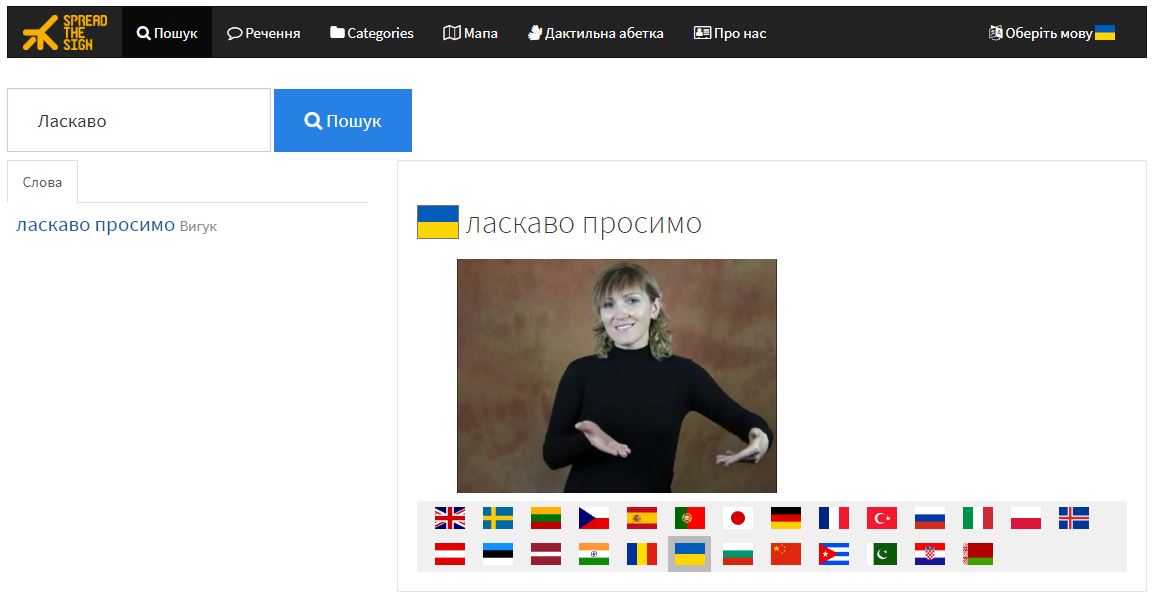Play the sign language video thumbnail
Viewport: 1156px width, 600px height.
[617, 376]
